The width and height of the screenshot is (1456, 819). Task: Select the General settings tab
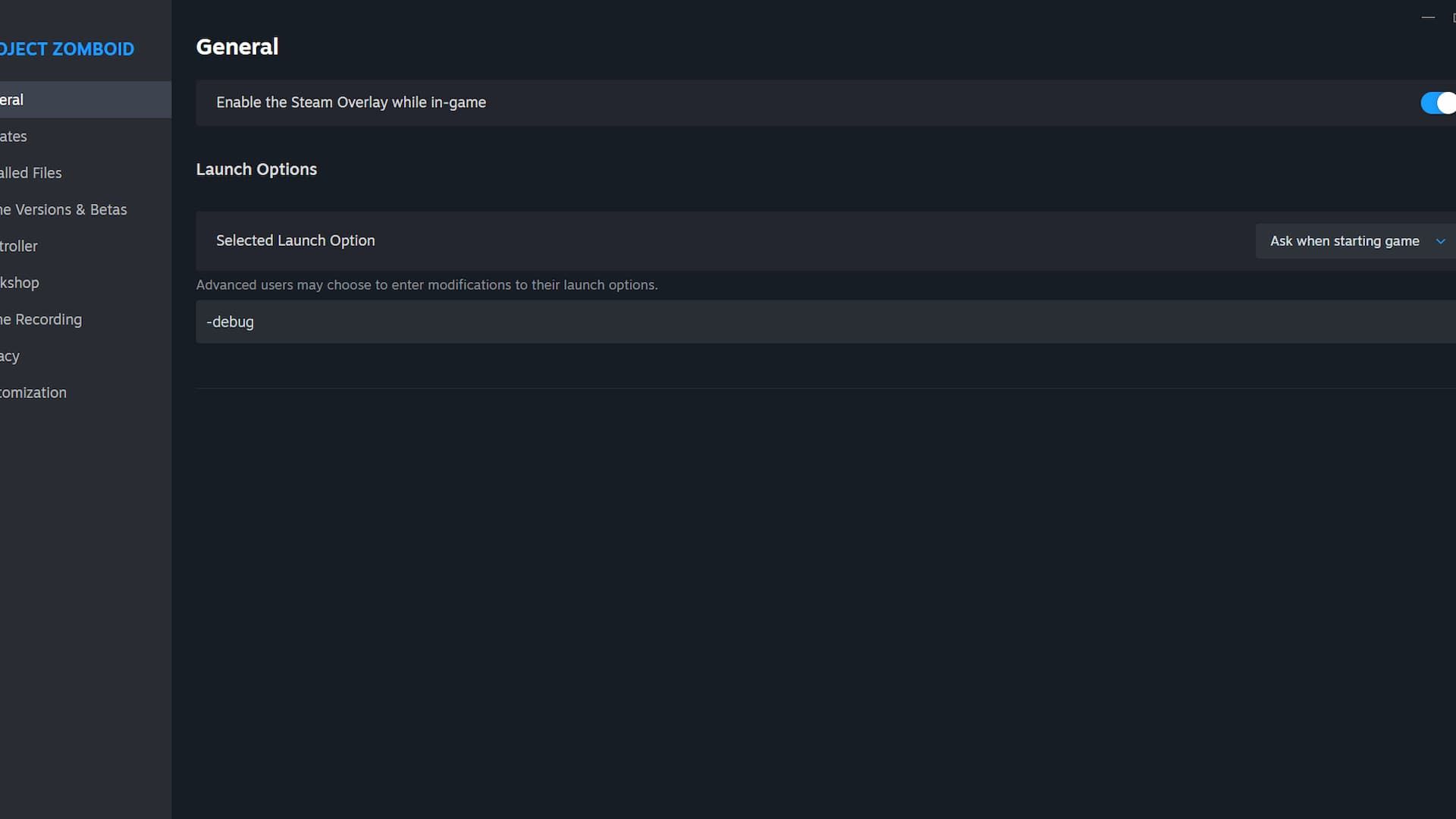point(86,99)
